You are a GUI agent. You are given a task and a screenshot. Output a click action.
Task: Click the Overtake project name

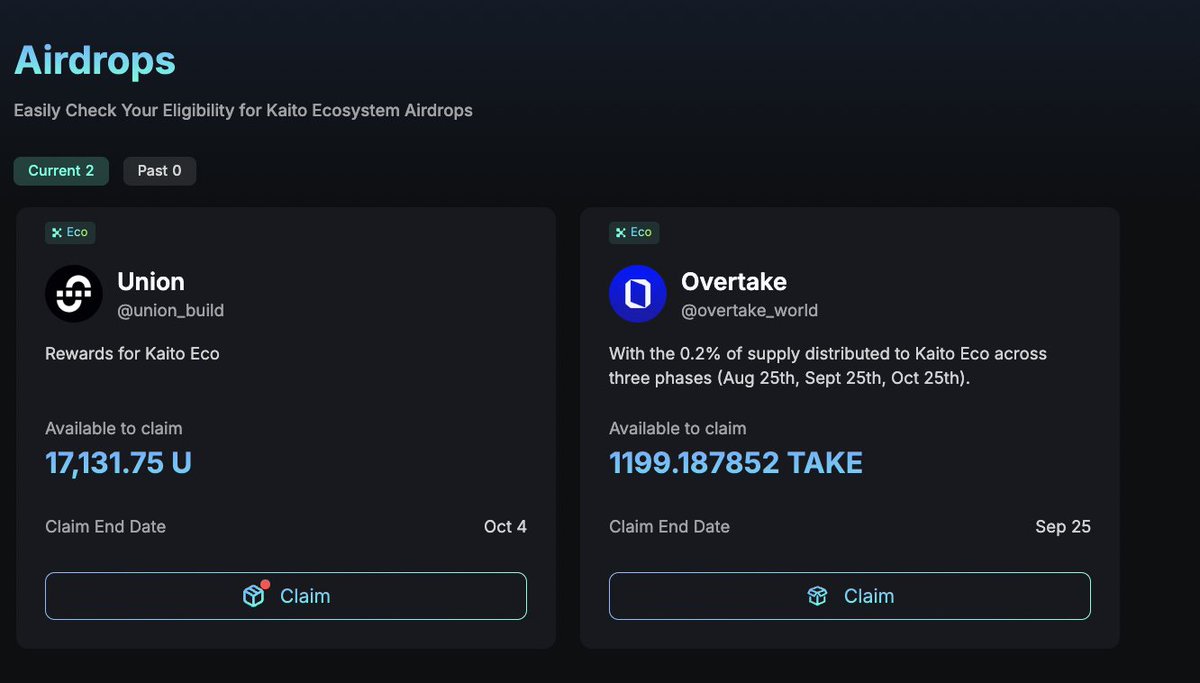point(734,282)
